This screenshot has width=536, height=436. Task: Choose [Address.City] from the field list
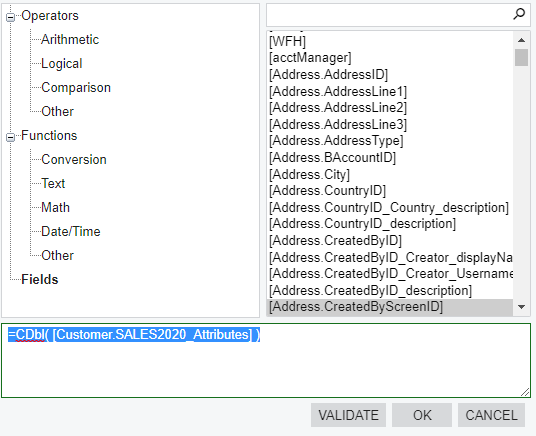[309, 174]
